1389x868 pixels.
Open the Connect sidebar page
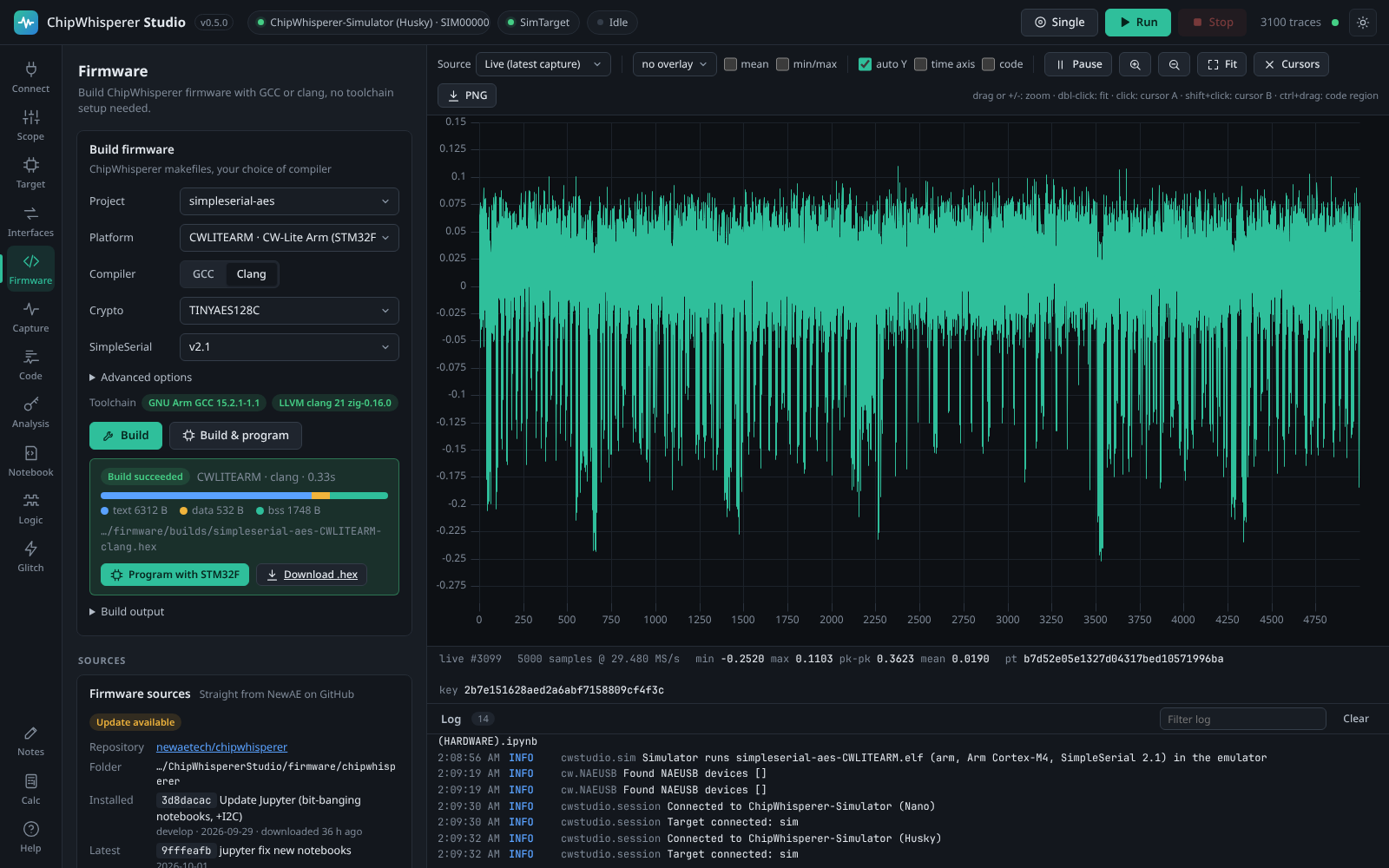pyautogui.click(x=30, y=77)
